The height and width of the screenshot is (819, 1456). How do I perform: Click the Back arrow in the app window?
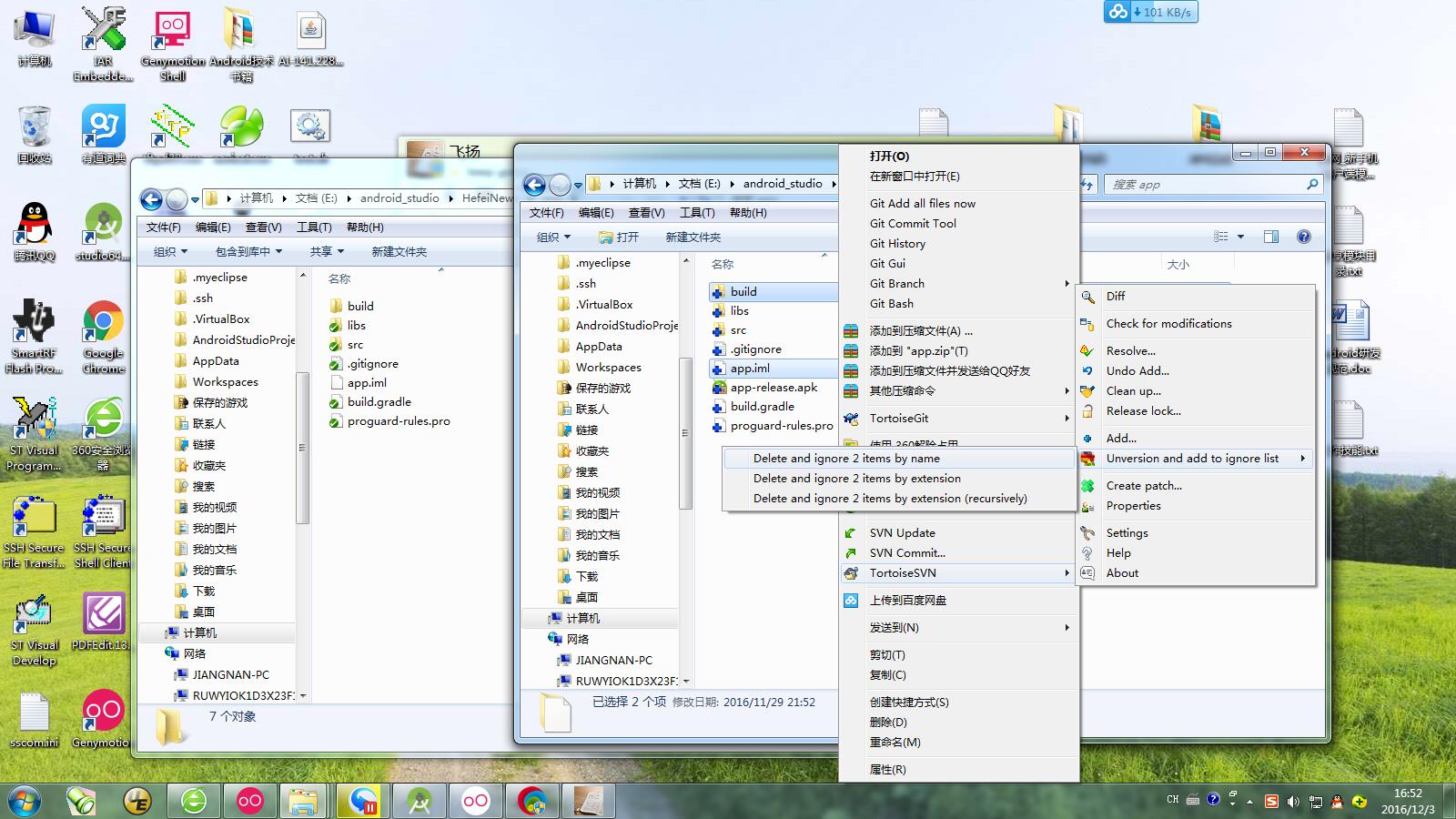(535, 185)
